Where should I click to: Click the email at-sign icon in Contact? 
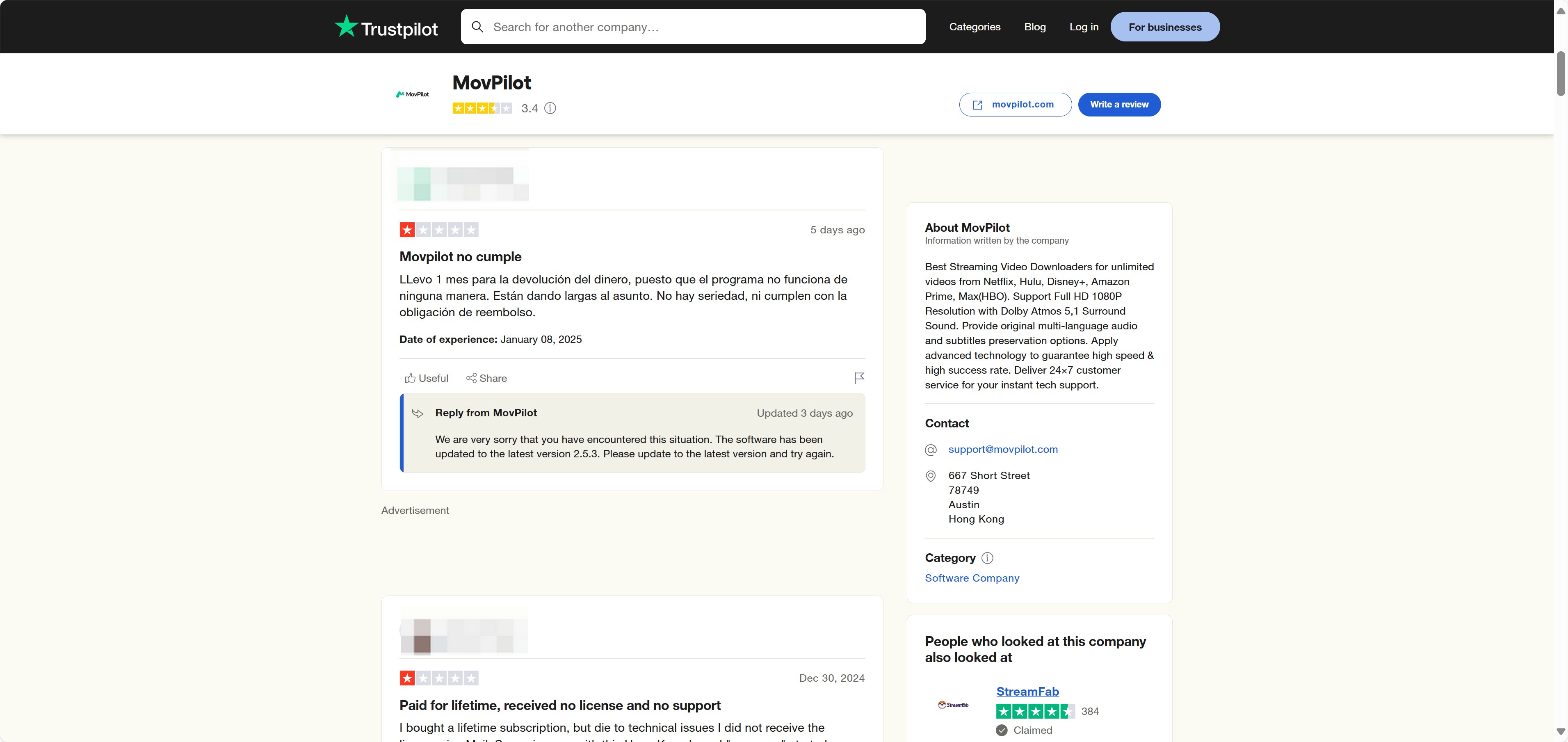click(x=930, y=450)
